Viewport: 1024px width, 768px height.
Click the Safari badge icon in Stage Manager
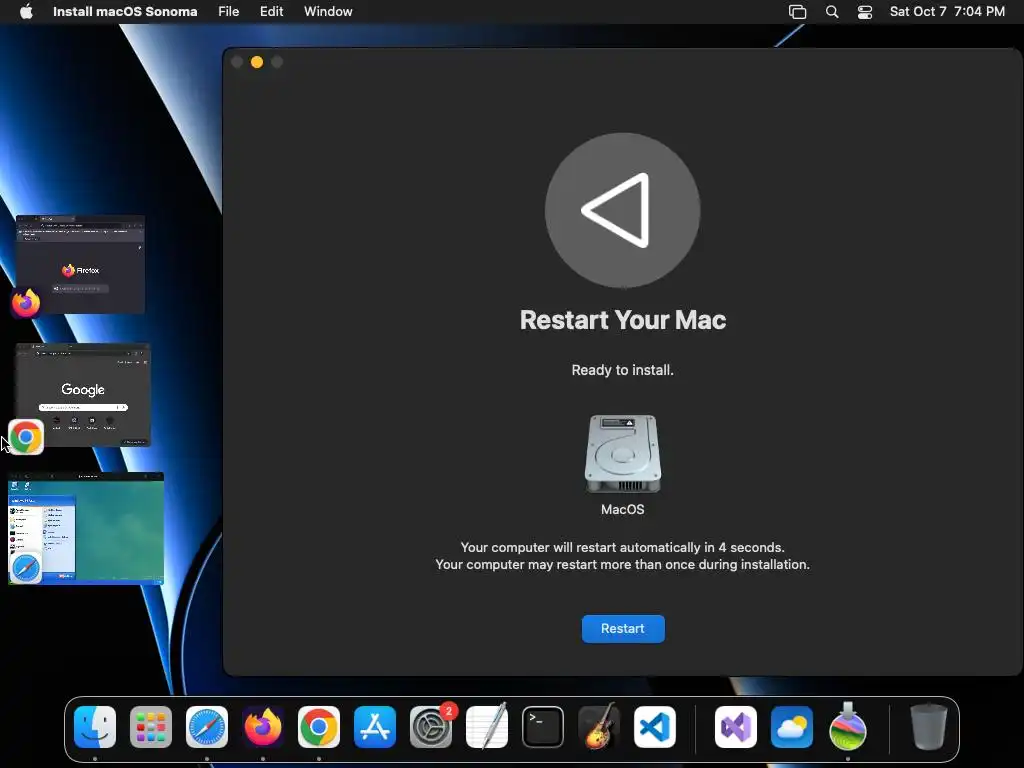(x=26, y=568)
